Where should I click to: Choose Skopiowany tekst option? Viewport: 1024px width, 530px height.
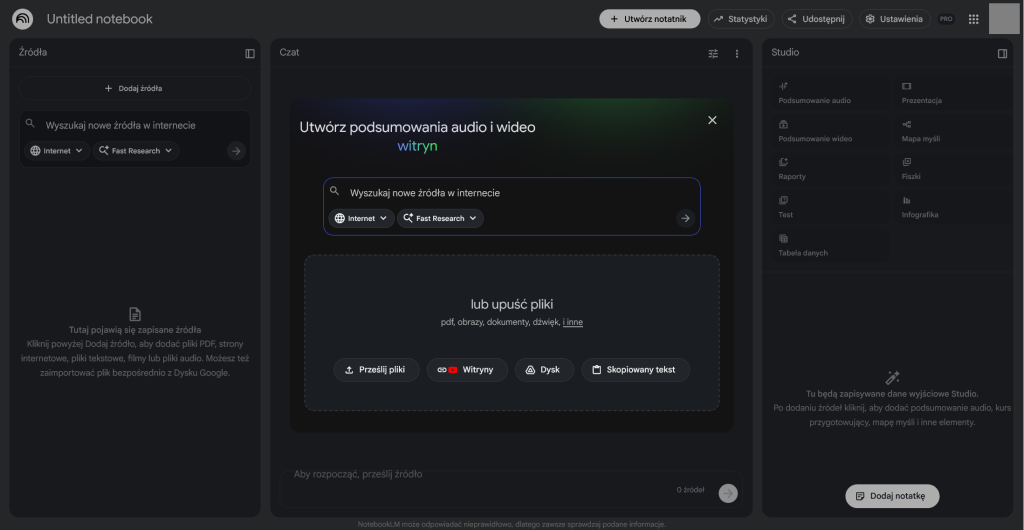tap(635, 370)
